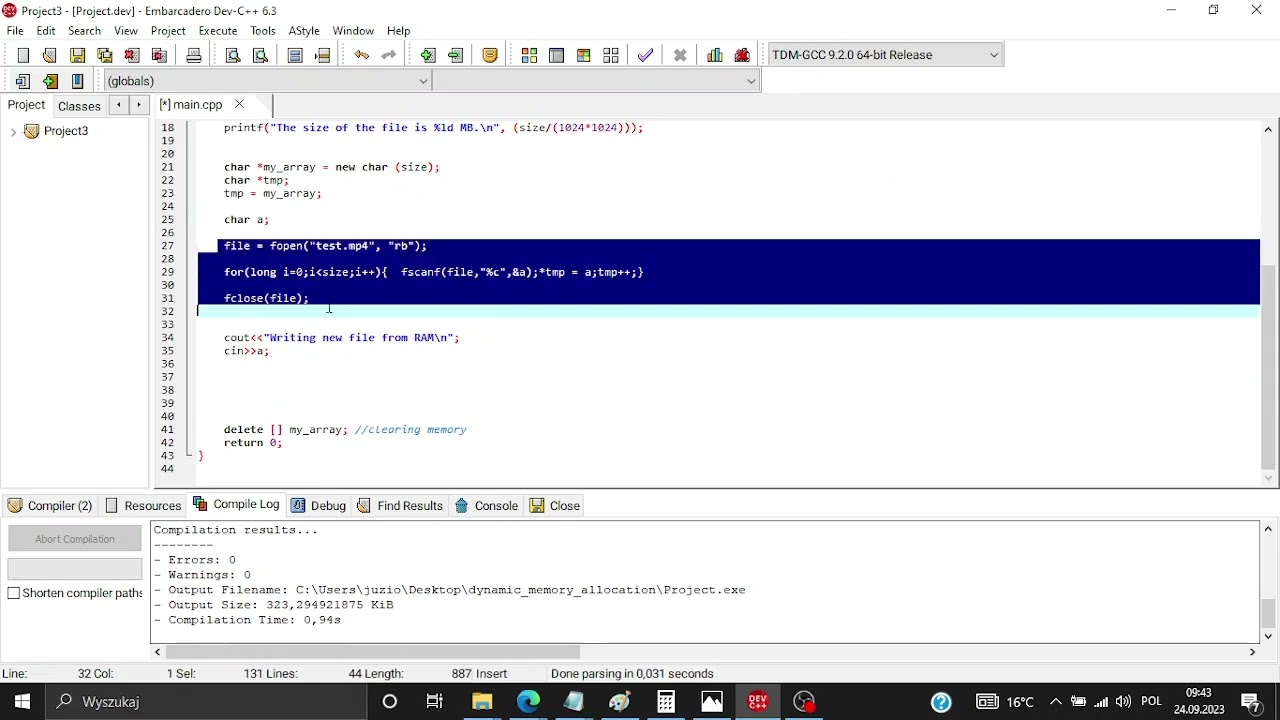Open the AStyle menu
The height and width of the screenshot is (720, 1280).
(304, 31)
